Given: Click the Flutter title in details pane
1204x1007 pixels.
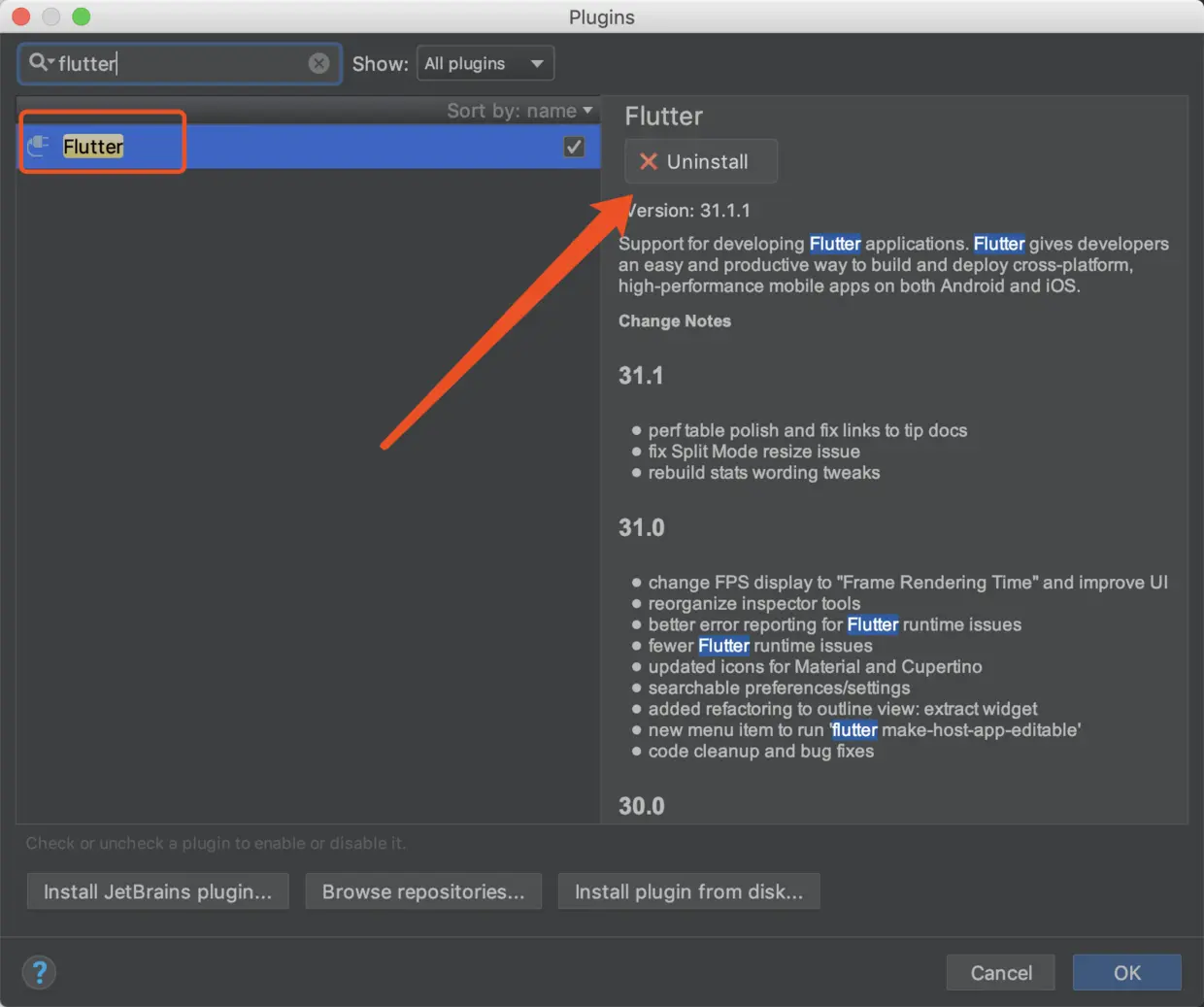Looking at the screenshot, I should [663, 117].
